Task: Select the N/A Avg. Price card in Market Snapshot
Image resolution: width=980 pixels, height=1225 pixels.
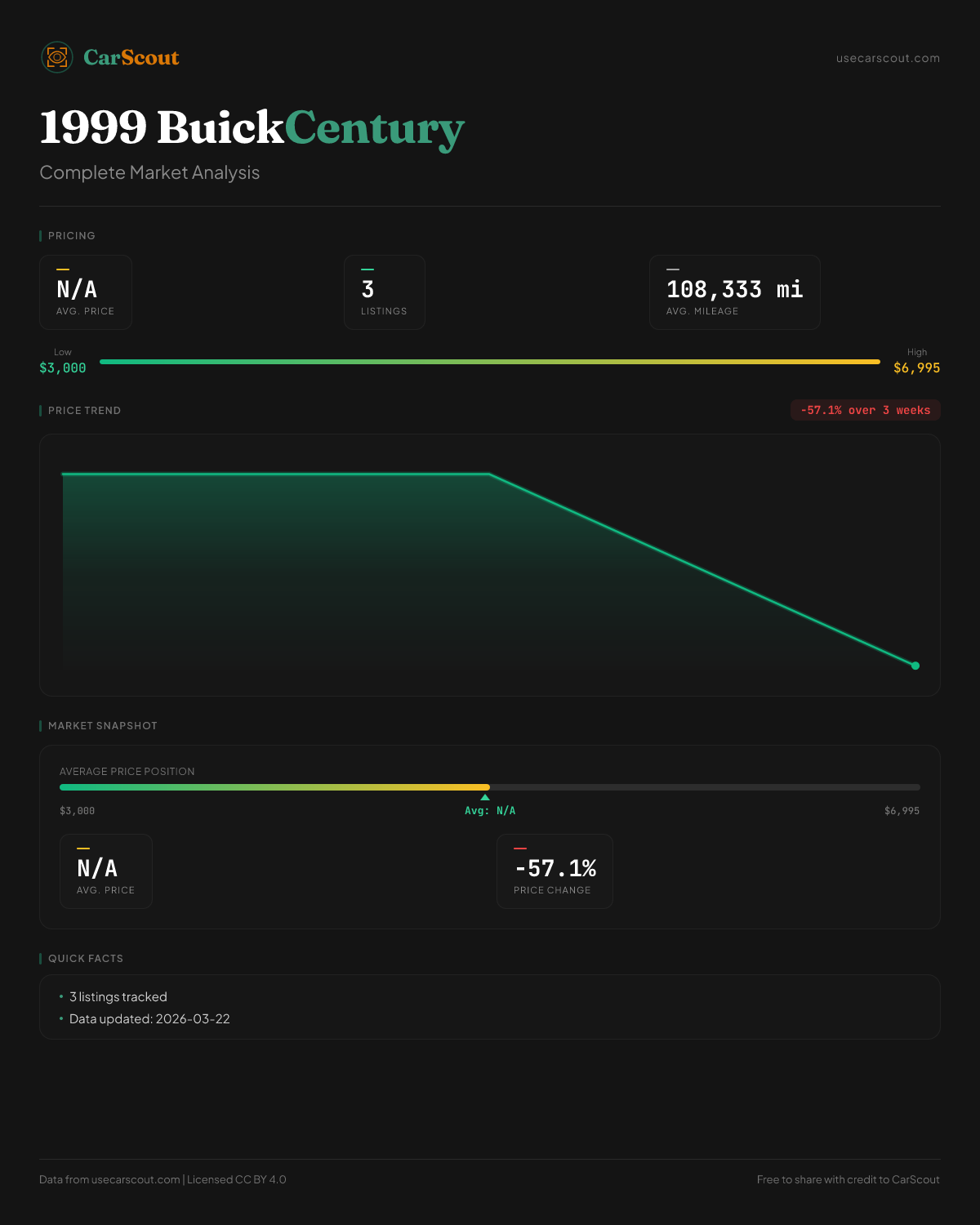Action: tap(106, 871)
